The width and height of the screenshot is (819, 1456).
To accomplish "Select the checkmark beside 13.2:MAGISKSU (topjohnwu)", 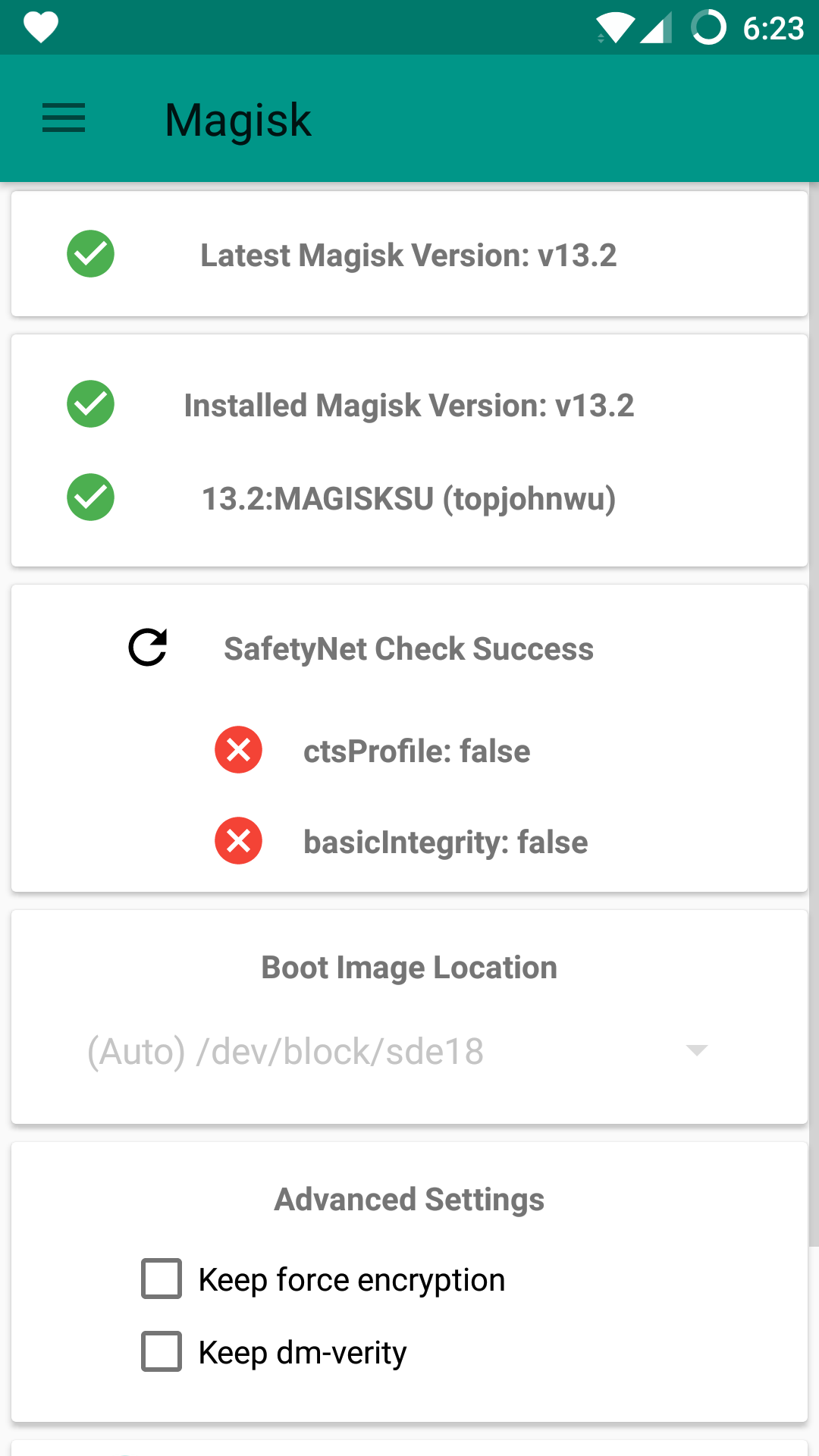I will click(x=89, y=497).
